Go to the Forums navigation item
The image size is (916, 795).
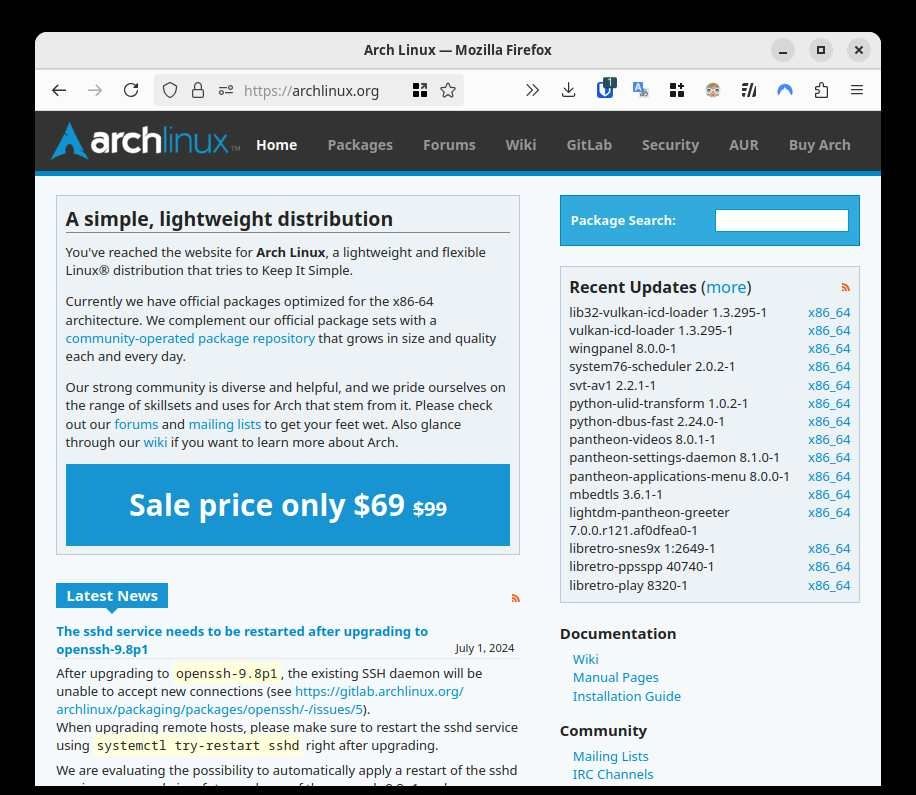(x=449, y=145)
